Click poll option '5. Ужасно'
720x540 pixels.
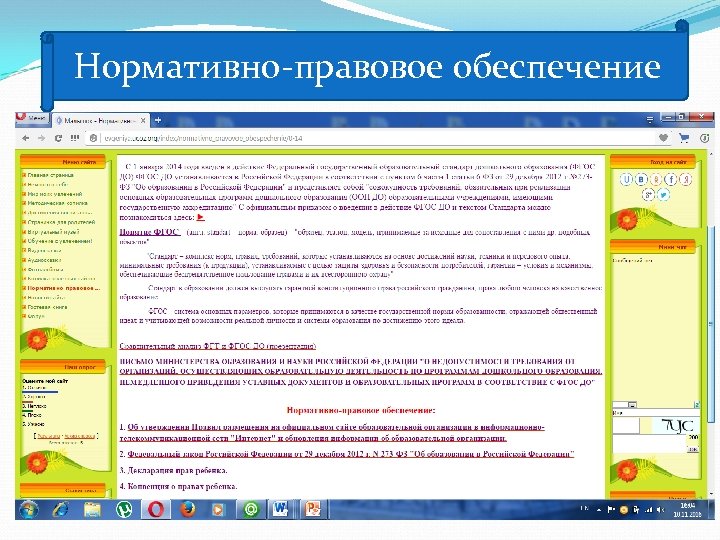(x=33, y=424)
